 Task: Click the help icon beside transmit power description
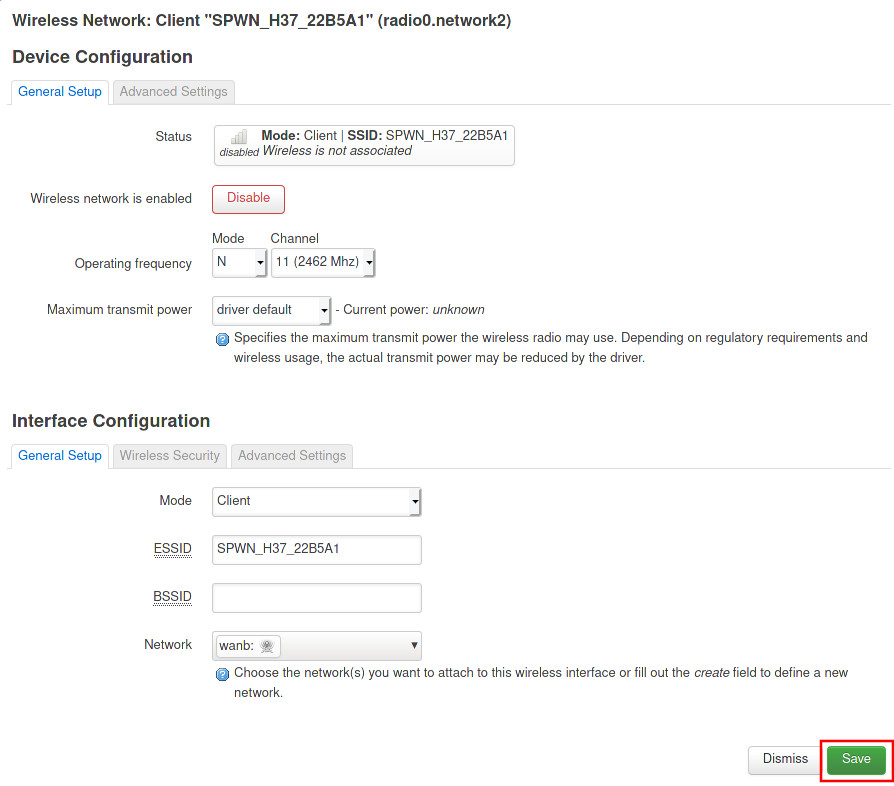click(x=223, y=339)
